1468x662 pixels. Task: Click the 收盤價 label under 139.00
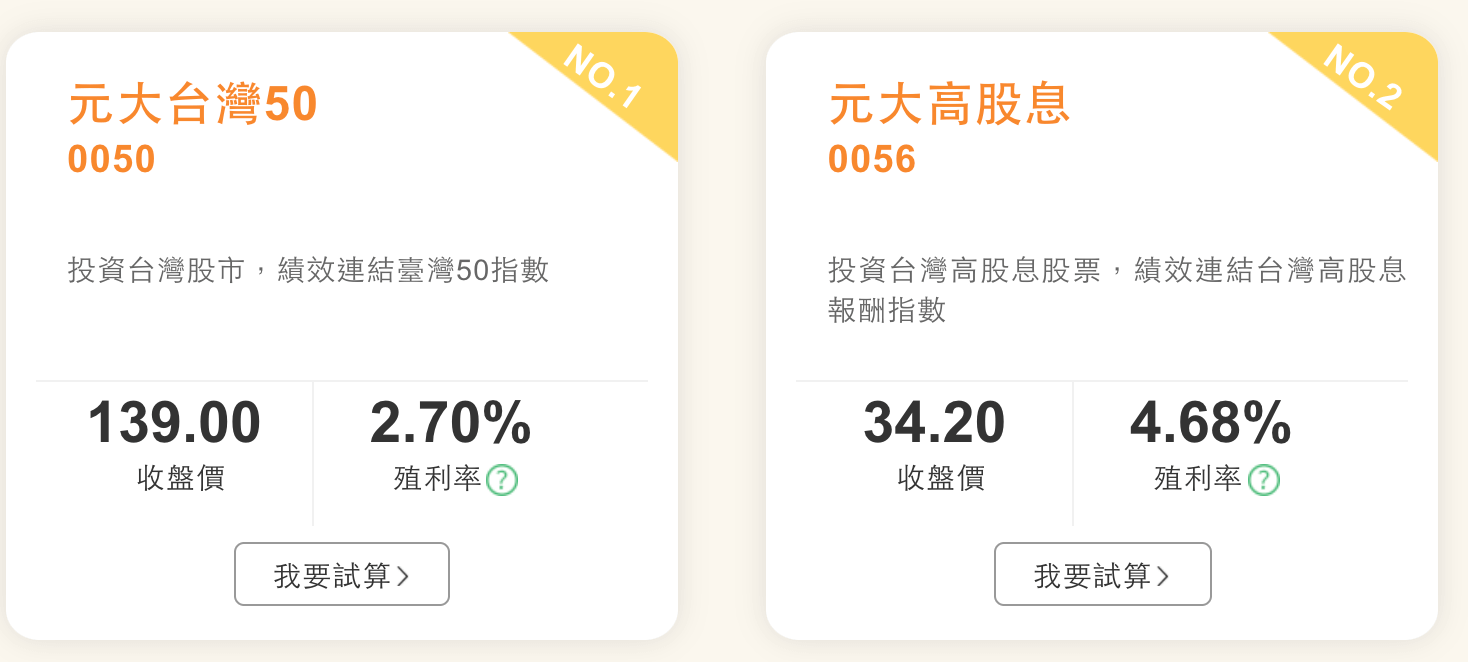pyautogui.click(x=181, y=479)
